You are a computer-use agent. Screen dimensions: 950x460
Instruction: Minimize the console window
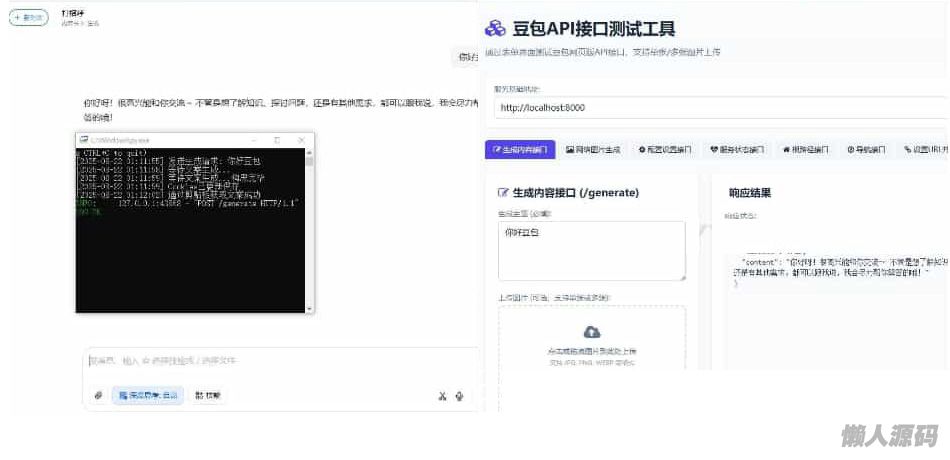point(254,140)
